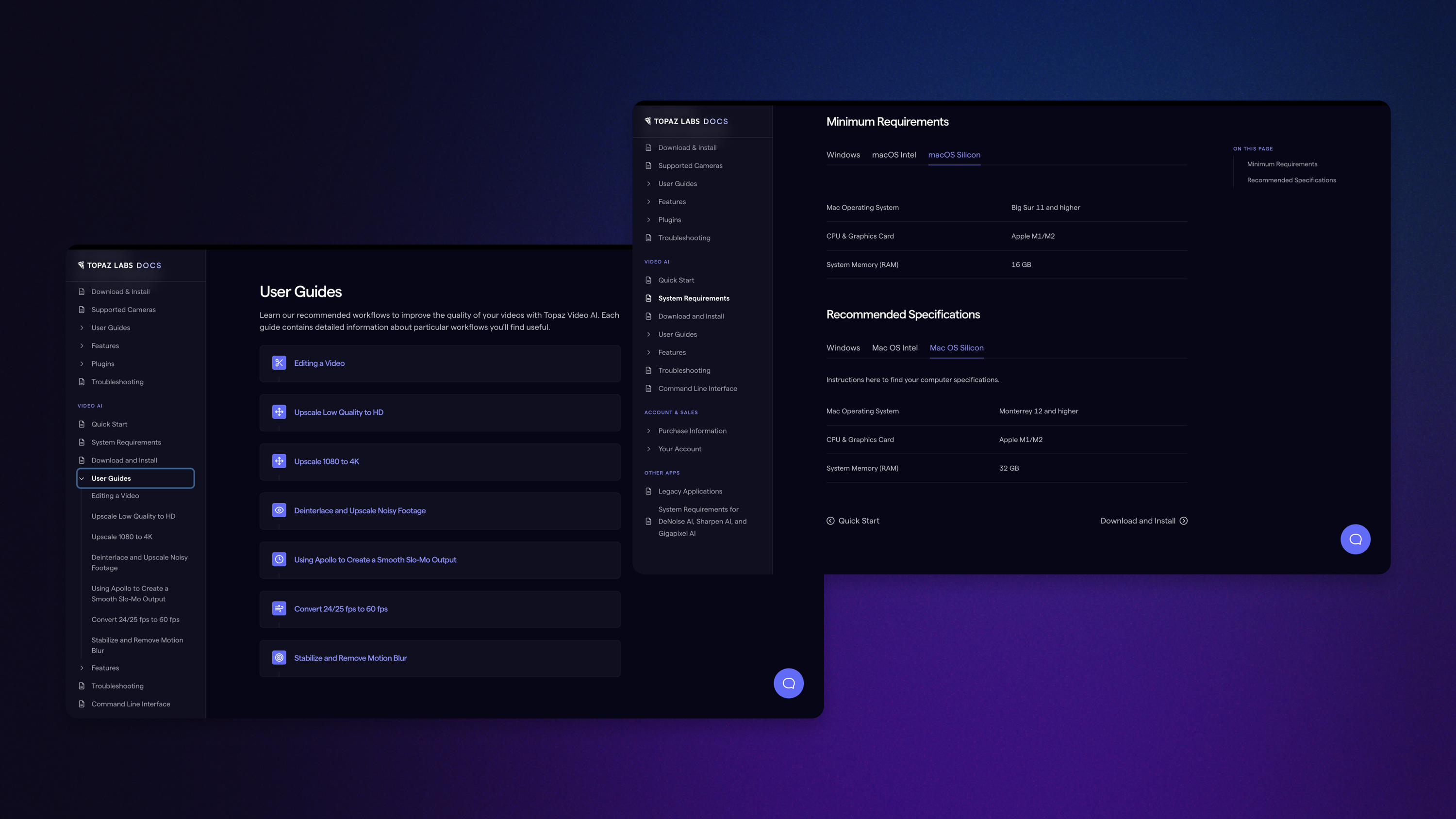Click clock icon on Apollo Slo-Mo card
Image resolution: width=1456 pixels, height=819 pixels.
pos(279,559)
